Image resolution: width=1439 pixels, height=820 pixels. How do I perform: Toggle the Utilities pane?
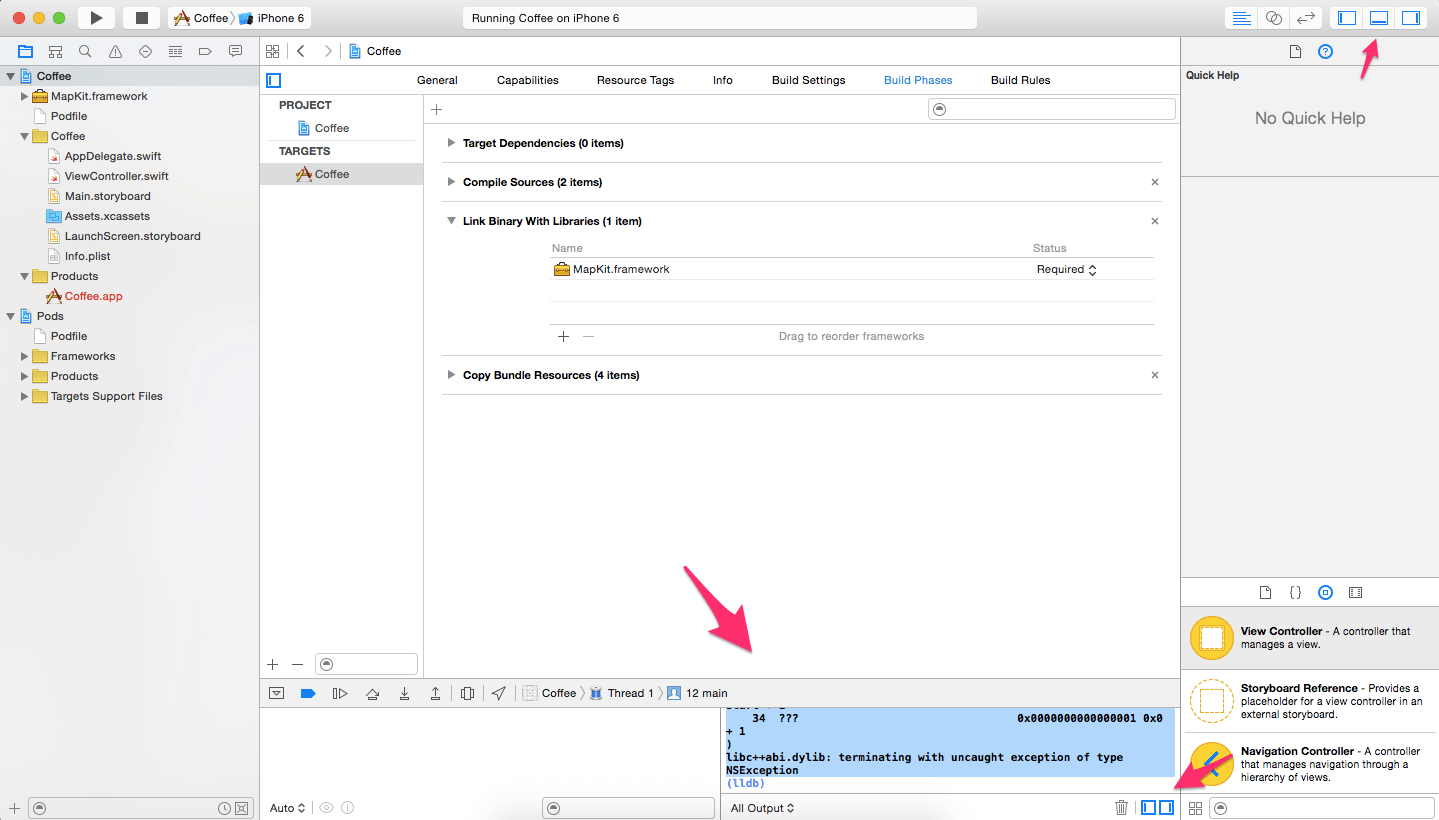pyautogui.click(x=1411, y=18)
